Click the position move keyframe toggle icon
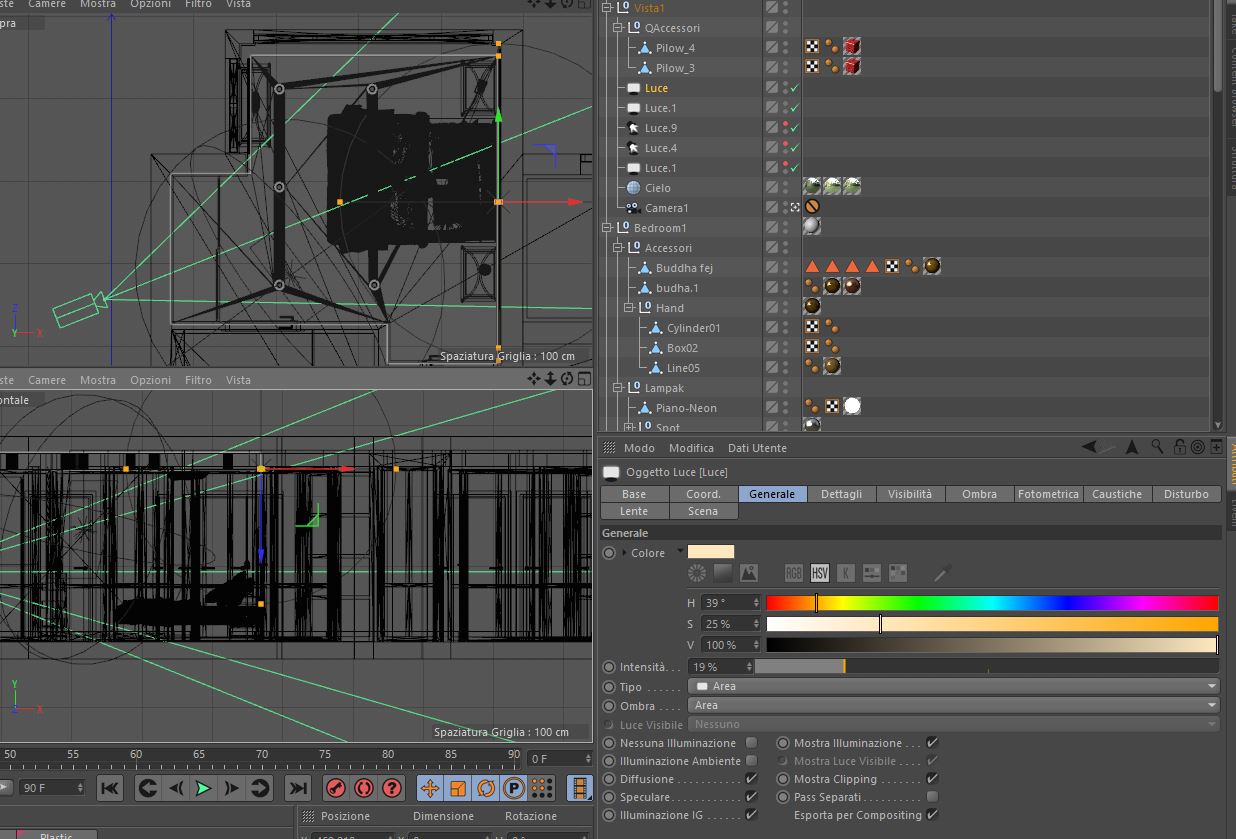Image resolution: width=1236 pixels, height=839 pixels. click(x=430, y=788)
